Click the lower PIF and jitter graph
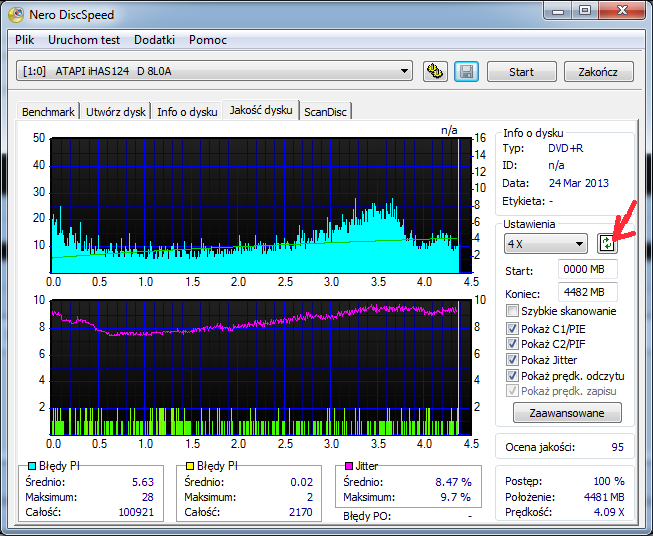 (261, 367)
